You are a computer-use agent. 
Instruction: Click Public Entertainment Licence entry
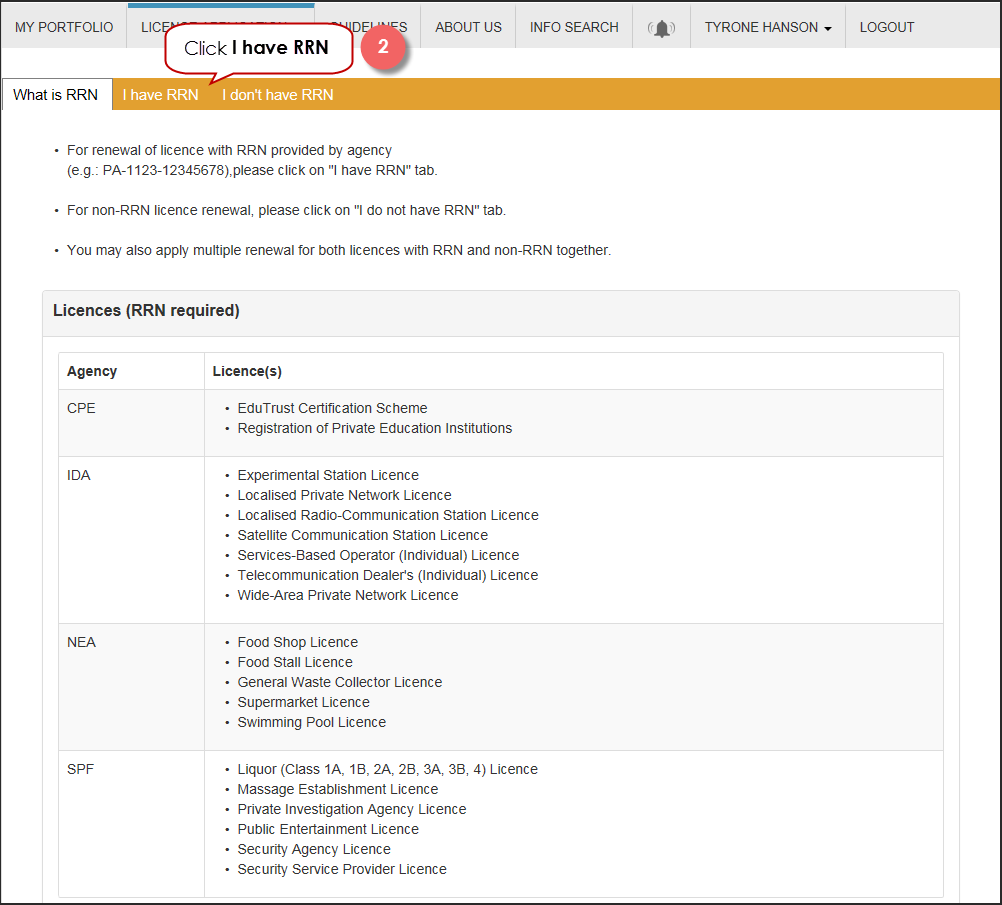coord(328,830)
